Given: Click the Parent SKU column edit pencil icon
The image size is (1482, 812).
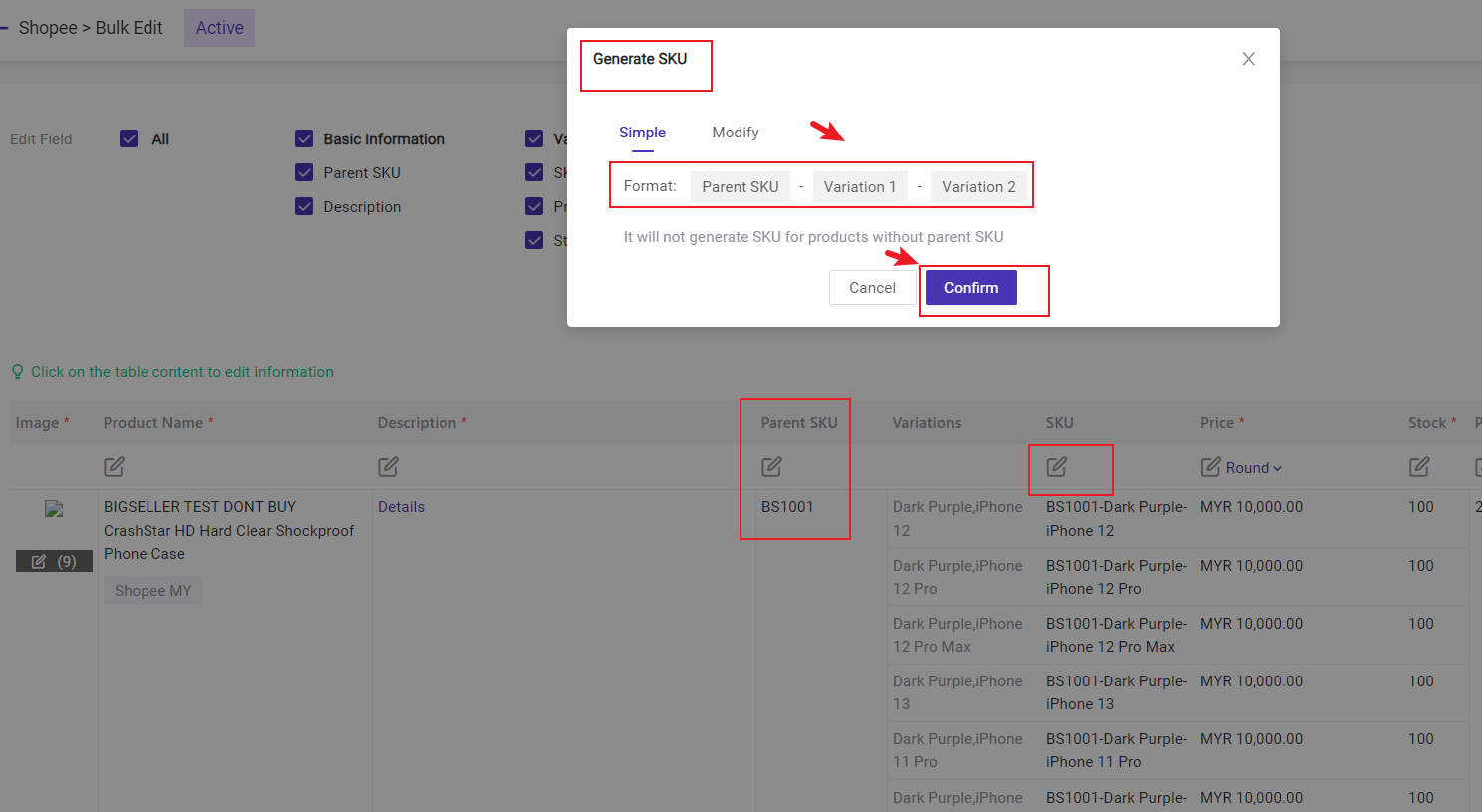Looking at the screenshot, I should tap(770, 466).
